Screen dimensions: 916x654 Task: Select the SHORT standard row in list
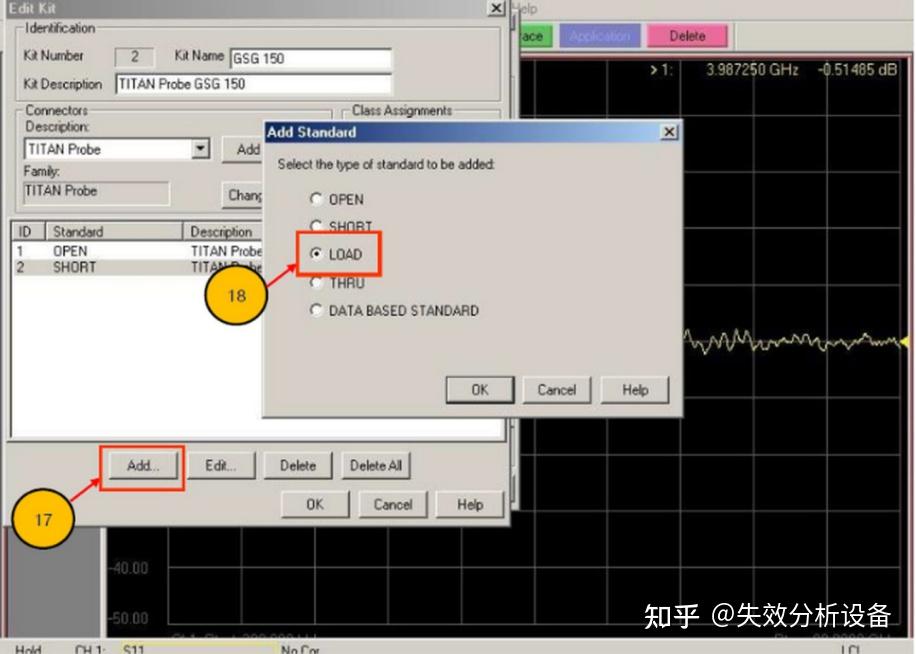(137, 267)
